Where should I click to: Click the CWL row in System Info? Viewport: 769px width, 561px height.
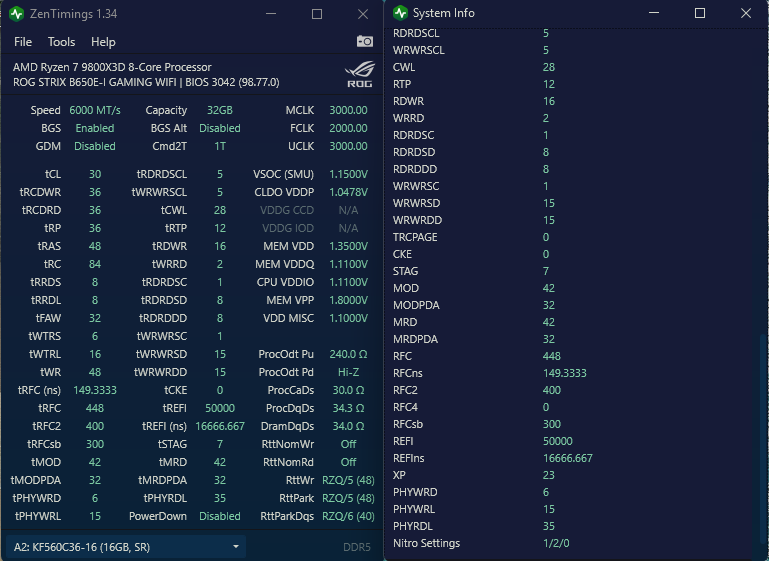click(571, 67)
